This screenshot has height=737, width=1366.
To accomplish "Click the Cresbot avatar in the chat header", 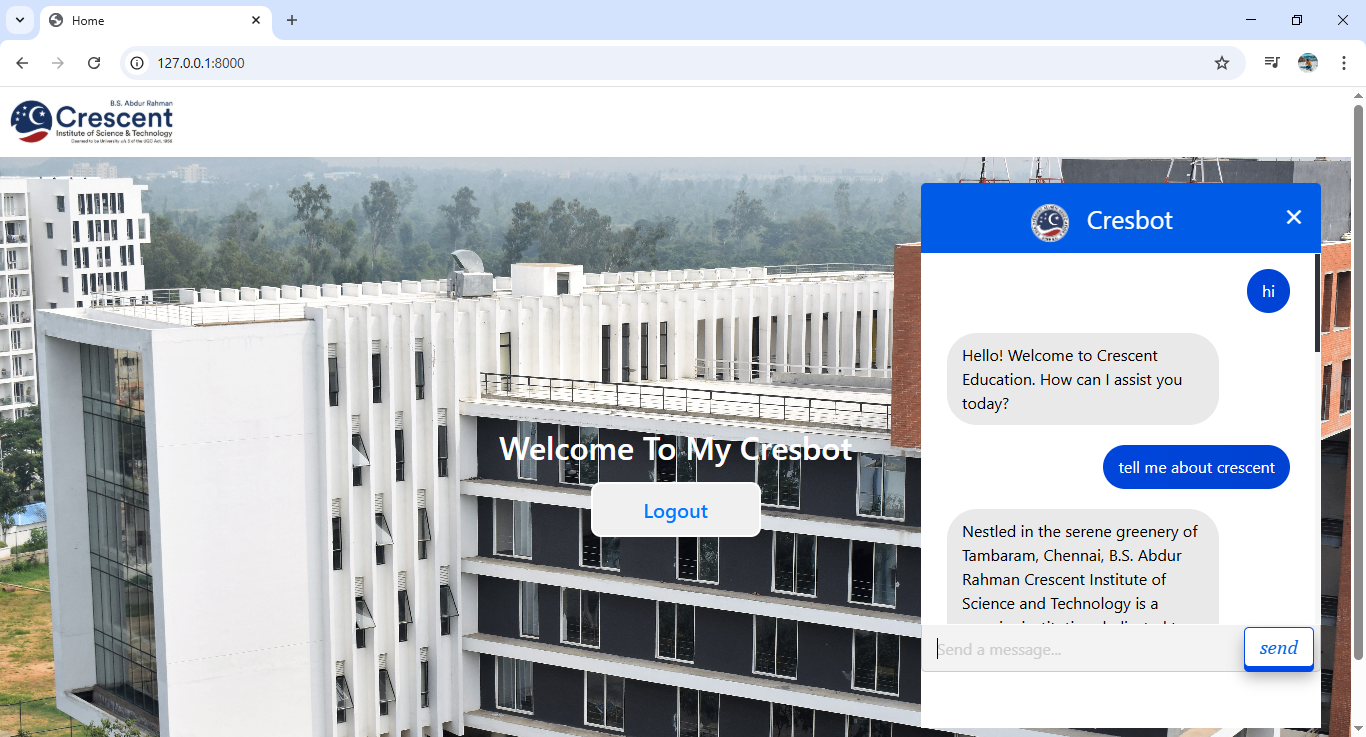I will (x=1049, y=220).
